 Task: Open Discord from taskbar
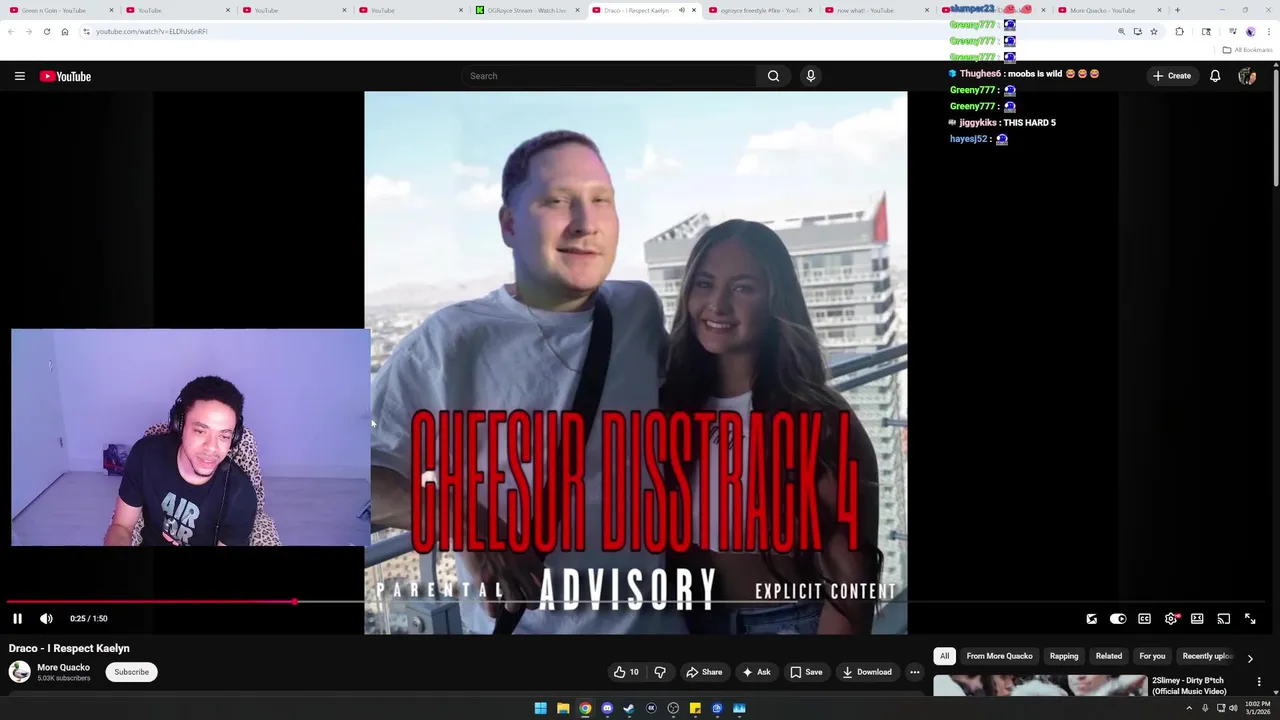click(607, 708)
